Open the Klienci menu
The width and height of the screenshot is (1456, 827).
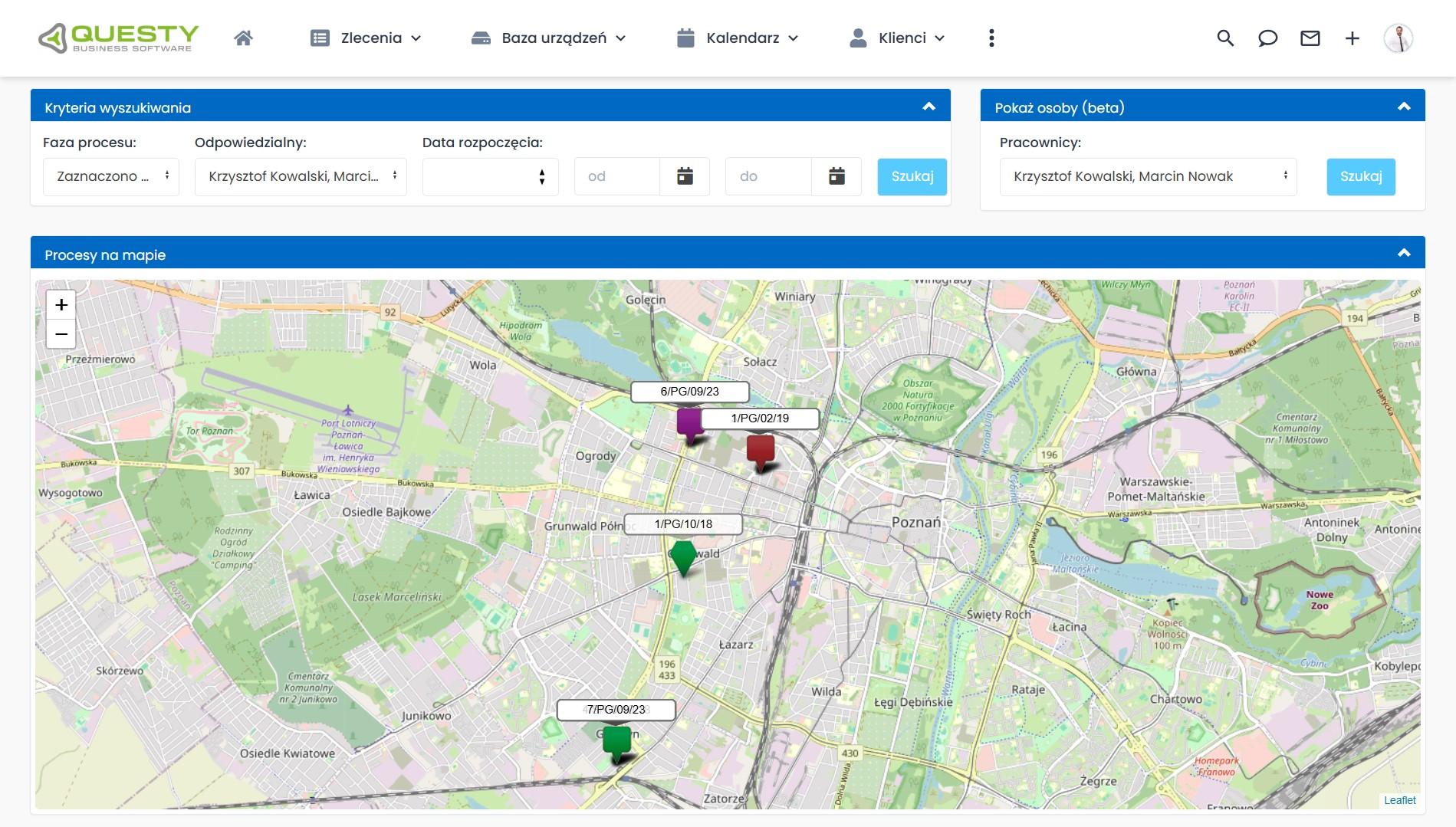point(897,38)
